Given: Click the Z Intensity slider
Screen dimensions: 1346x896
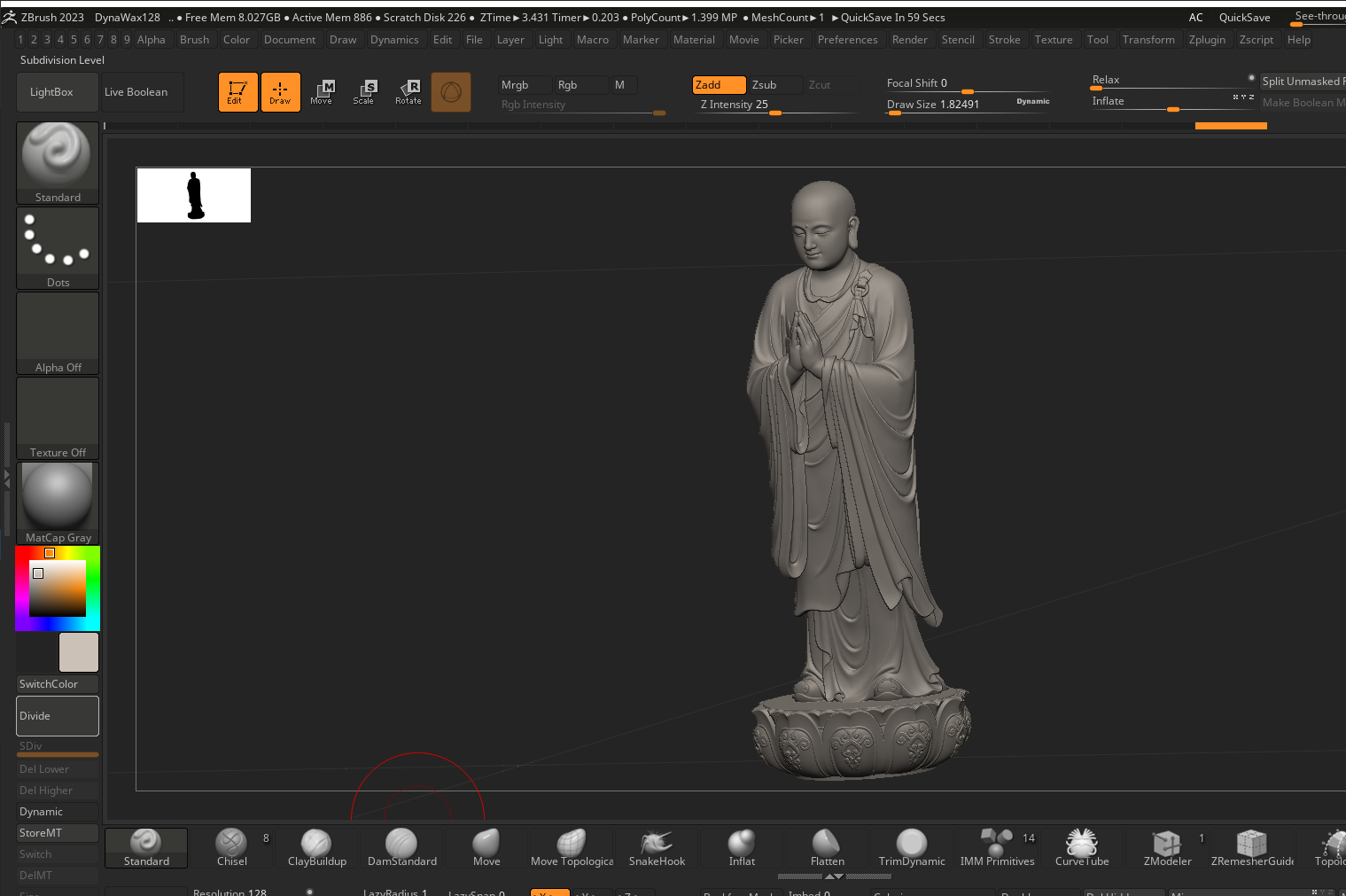Looking at the screenshot, I should tap(775, 105).
